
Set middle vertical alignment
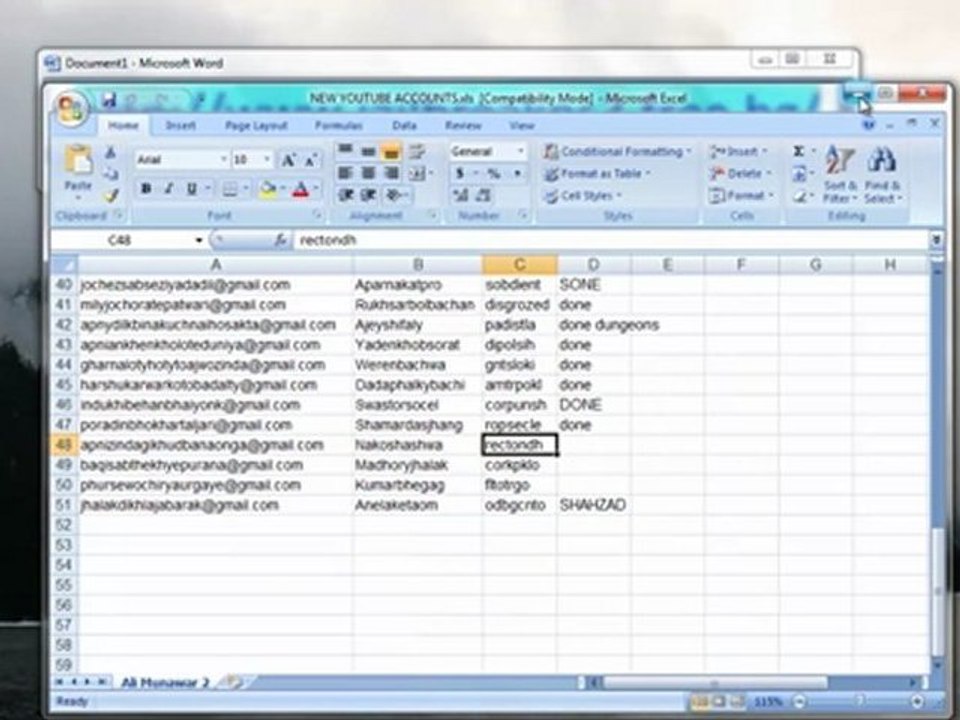[x=368, y=151]
